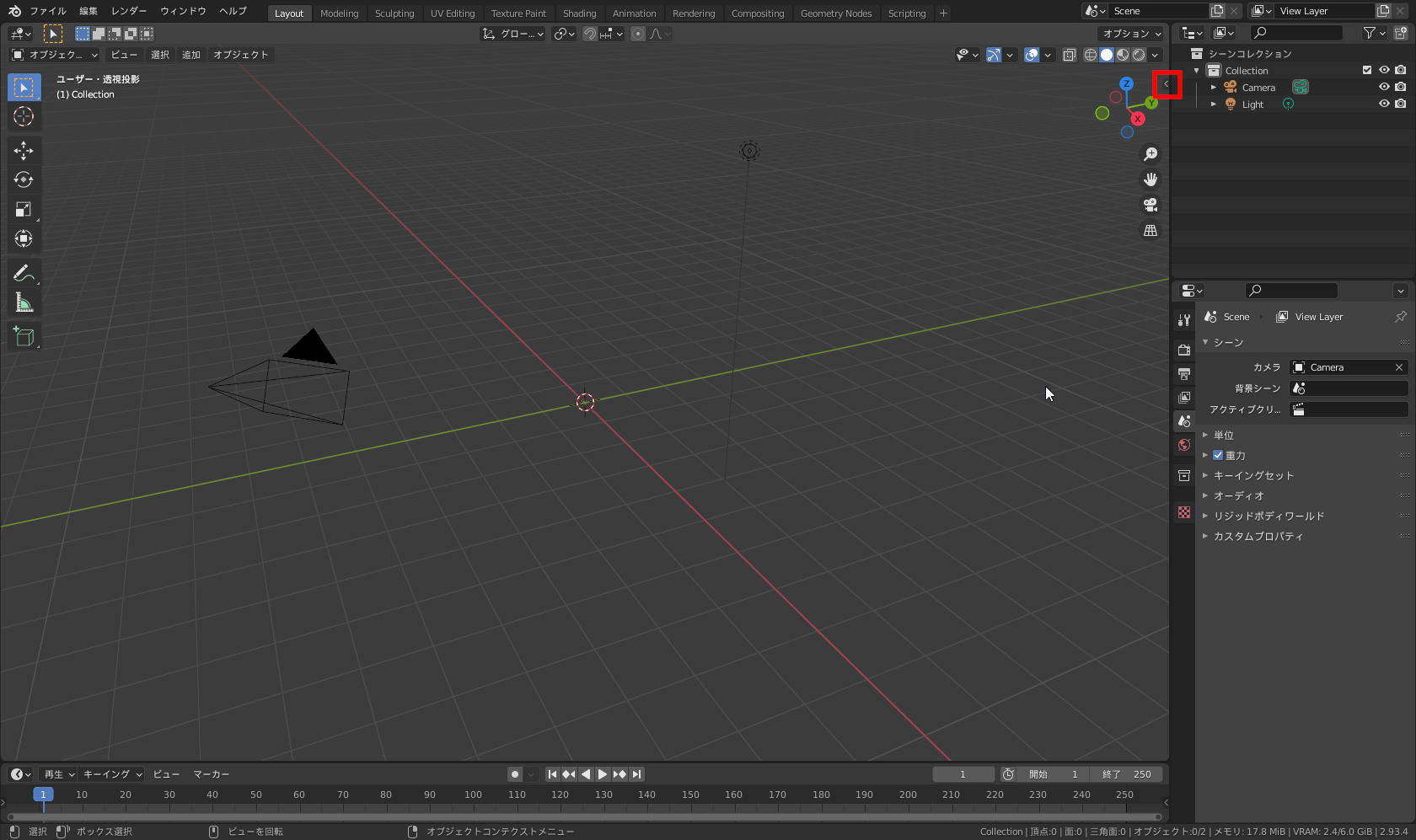Switch to the Modeling workspace tab
The width and height of the screenshot is (1416, 840).
[x=339, y=13]
